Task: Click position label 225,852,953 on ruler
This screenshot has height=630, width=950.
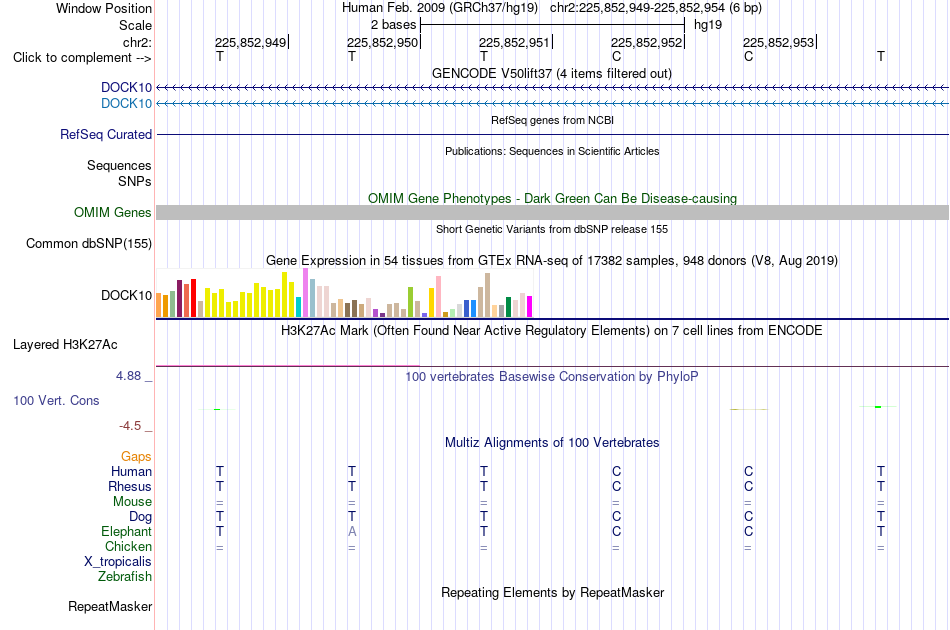Action: coord(779,42)
